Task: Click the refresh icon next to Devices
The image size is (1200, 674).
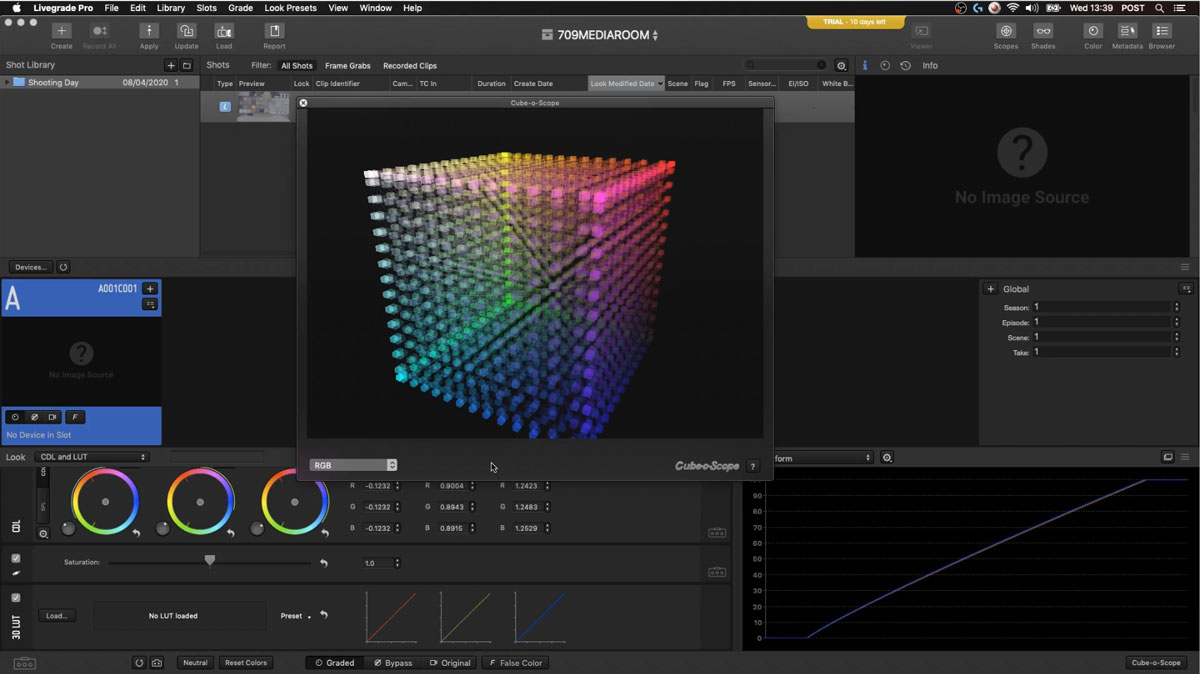Action: 64,267
